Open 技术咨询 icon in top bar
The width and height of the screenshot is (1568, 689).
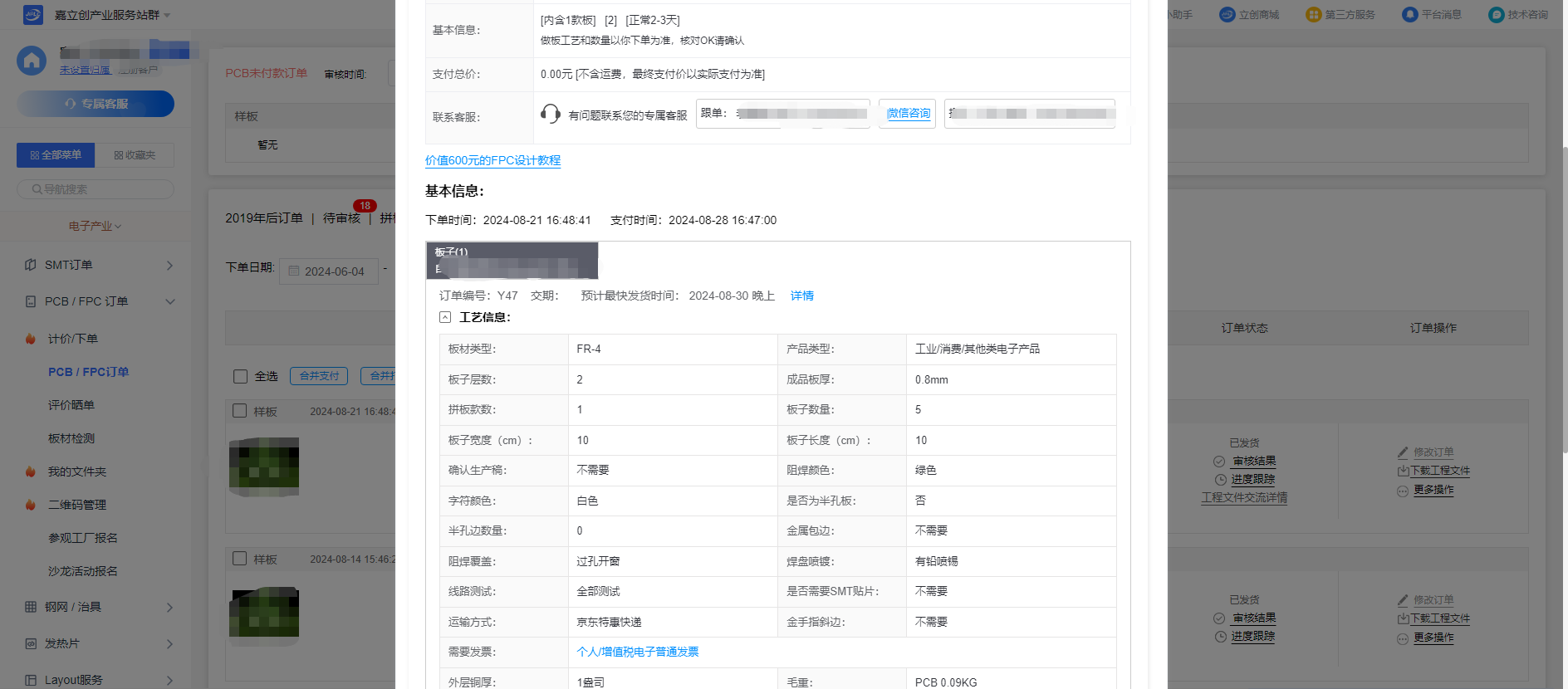coord(1496,15)
